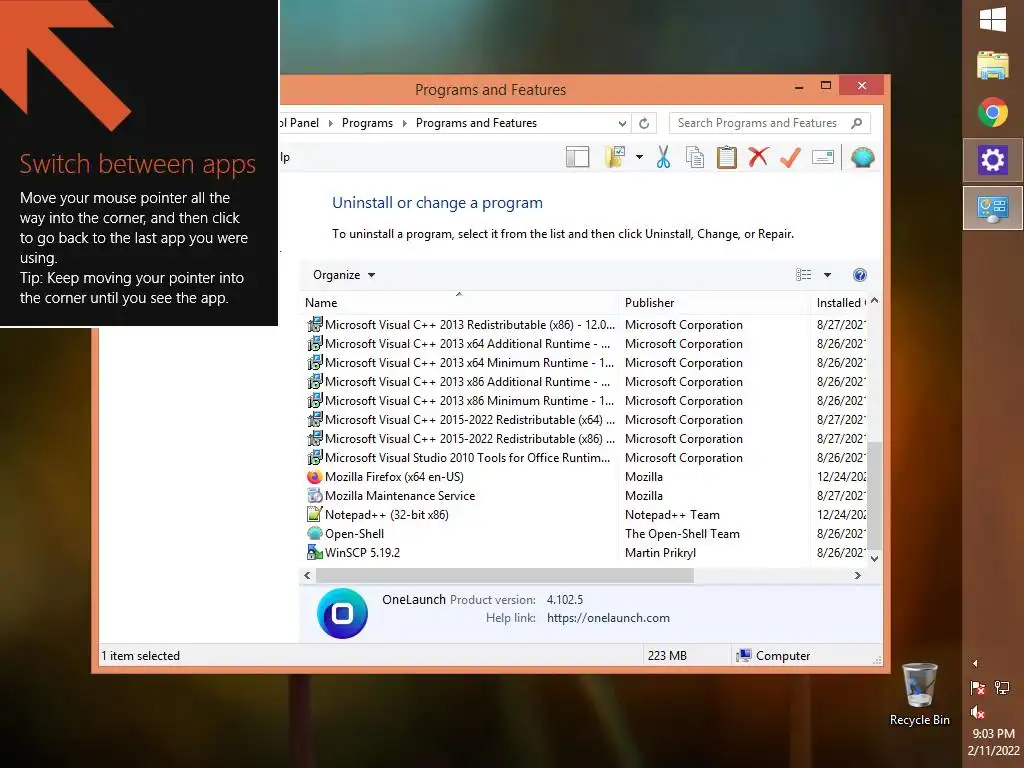Sort by the Publisher column header
This screenshot has width=1024, height=768.
pyautogui.click(x=714, y=303)
